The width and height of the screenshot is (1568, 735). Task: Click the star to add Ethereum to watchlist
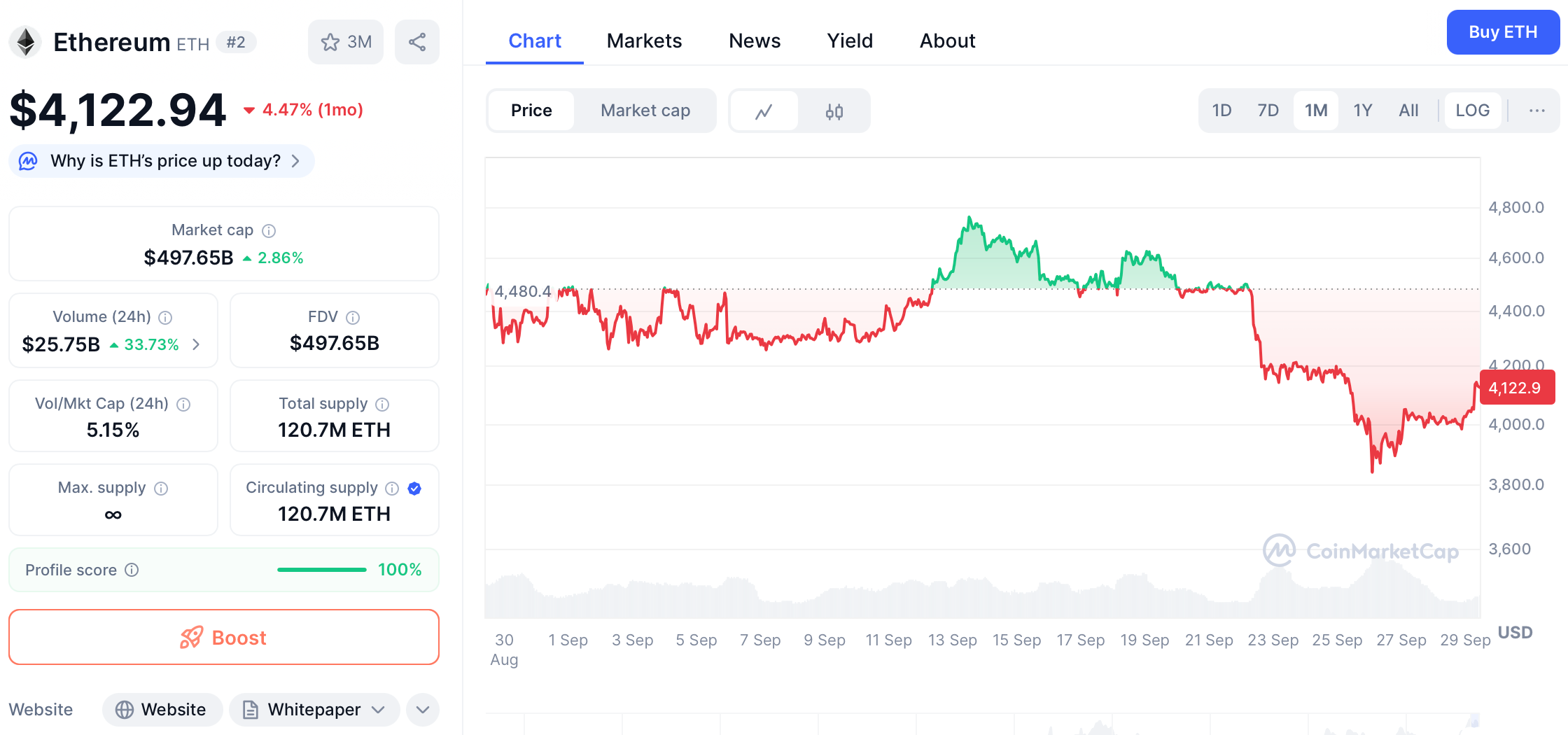point(330,42)
